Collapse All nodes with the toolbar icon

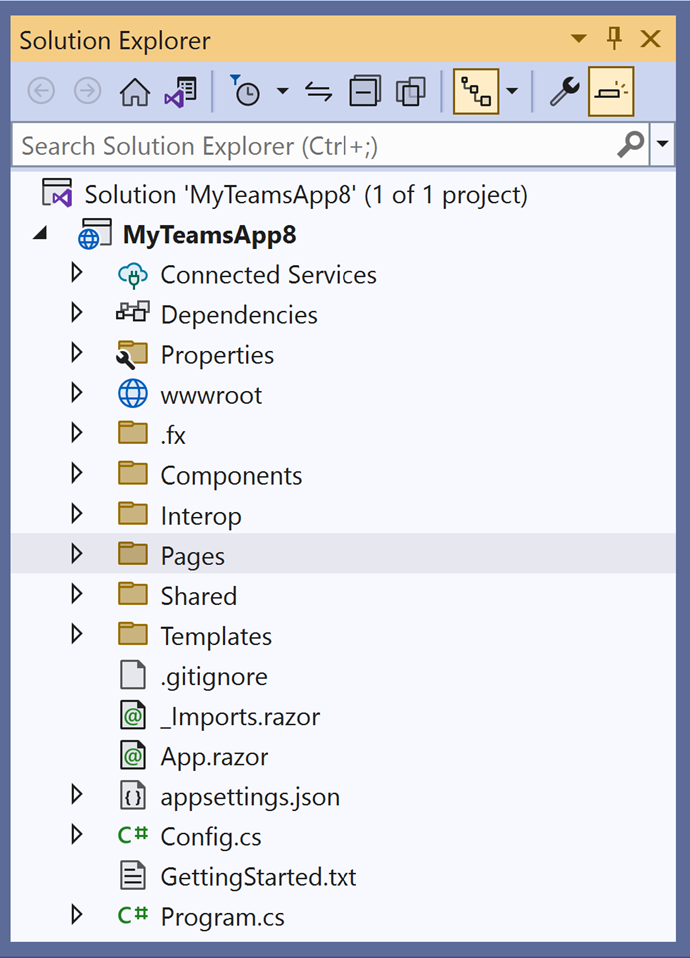(365, 91)
